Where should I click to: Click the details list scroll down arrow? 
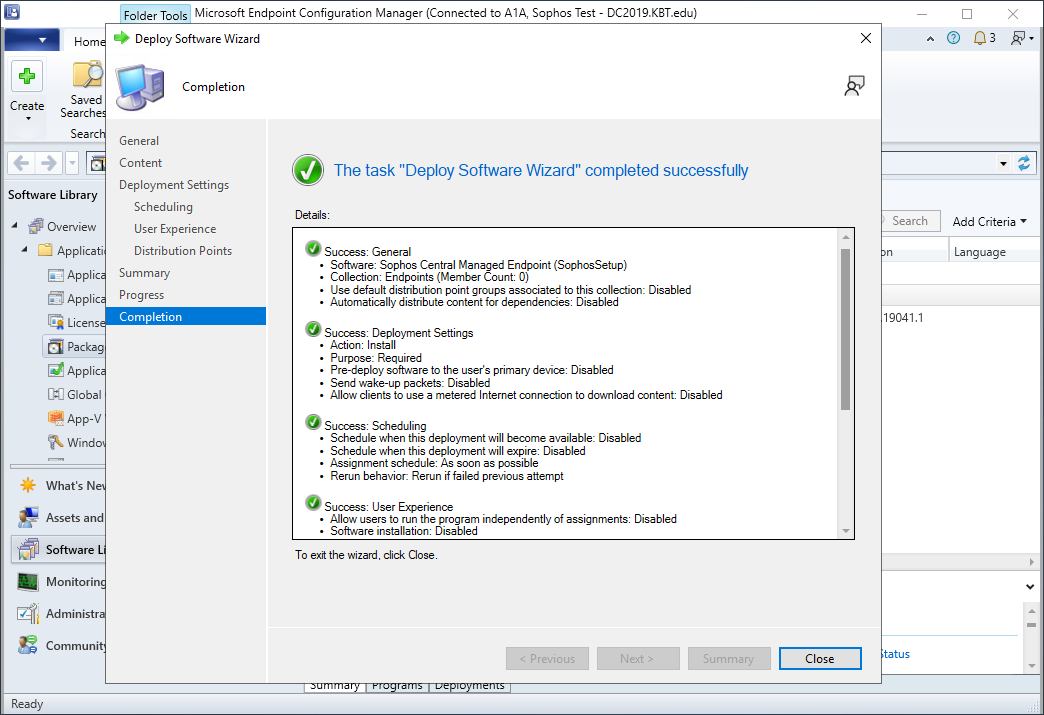coord(846,531)
